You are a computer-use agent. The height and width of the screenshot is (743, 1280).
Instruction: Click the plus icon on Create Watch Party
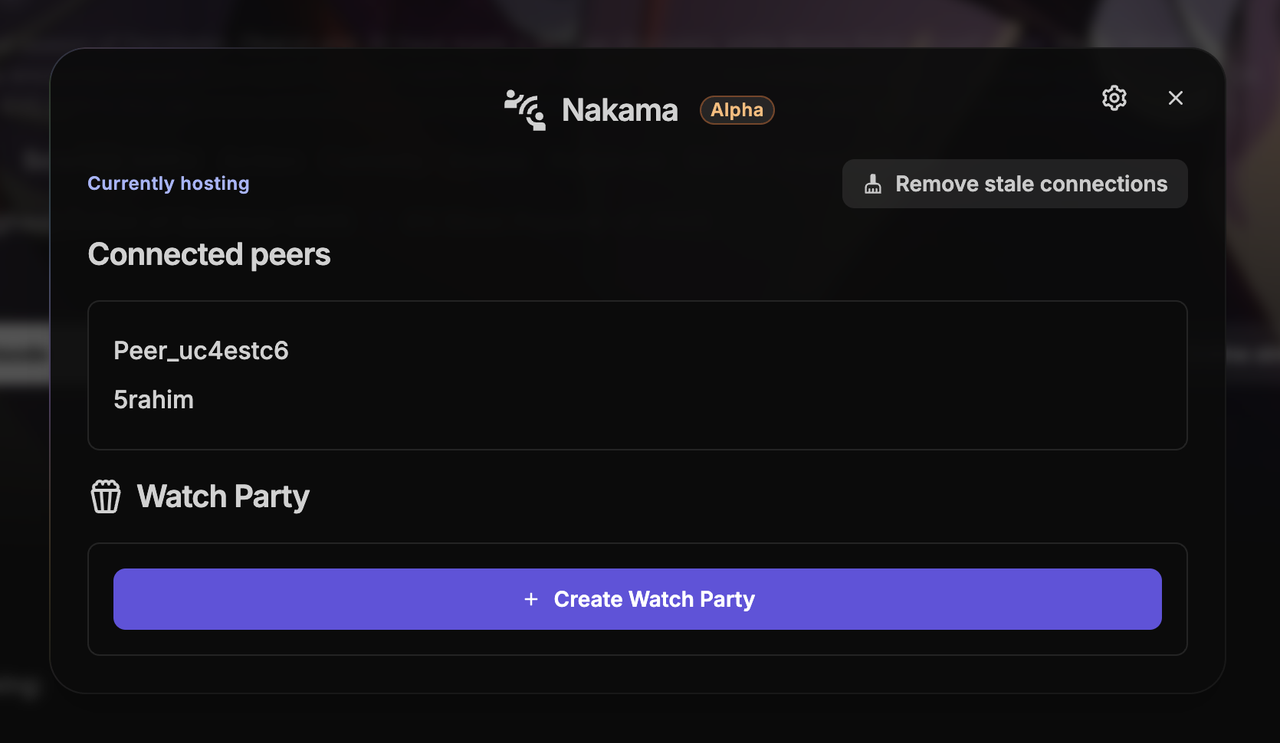[531, 599]
